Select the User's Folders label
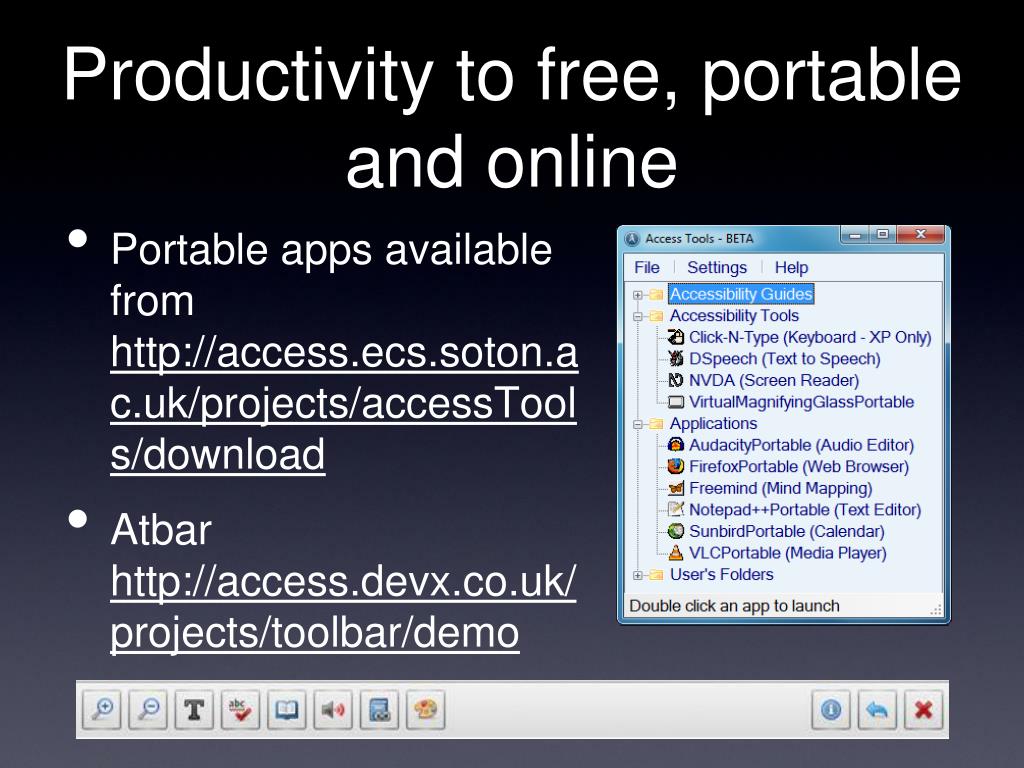The height and width of the screenshot is (768, 1024). (721, 574)
